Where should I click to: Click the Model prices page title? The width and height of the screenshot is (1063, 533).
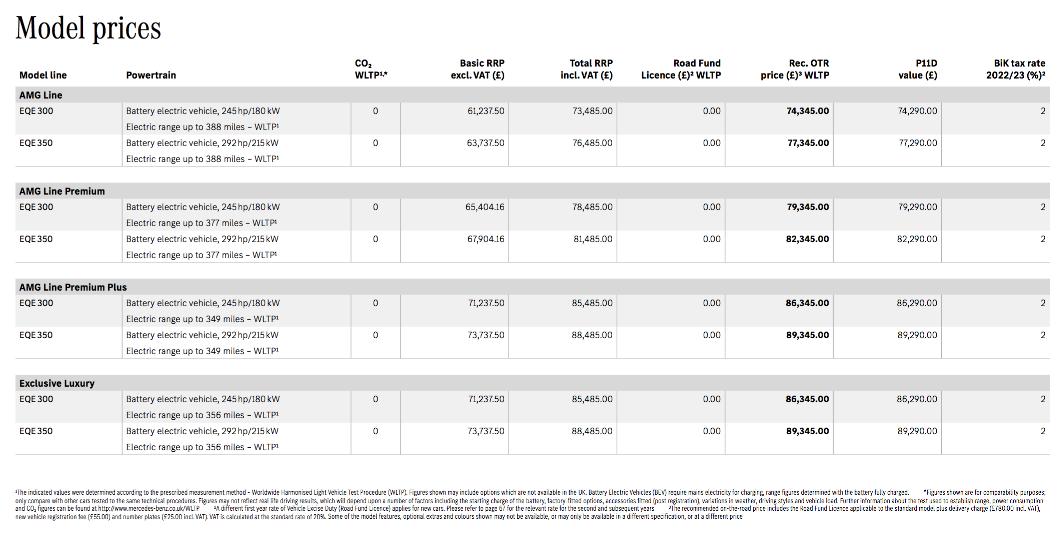pos(88,29)
